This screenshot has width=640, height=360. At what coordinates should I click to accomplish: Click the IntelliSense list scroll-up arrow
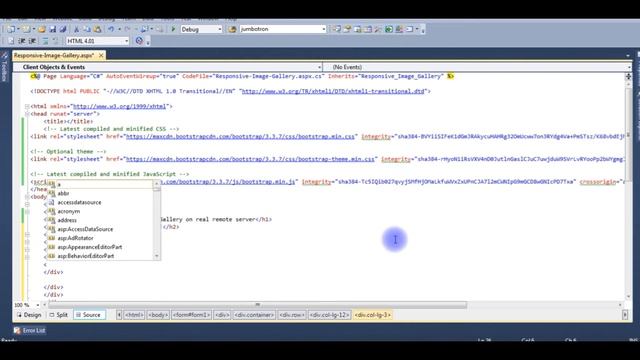coord(157,184)
